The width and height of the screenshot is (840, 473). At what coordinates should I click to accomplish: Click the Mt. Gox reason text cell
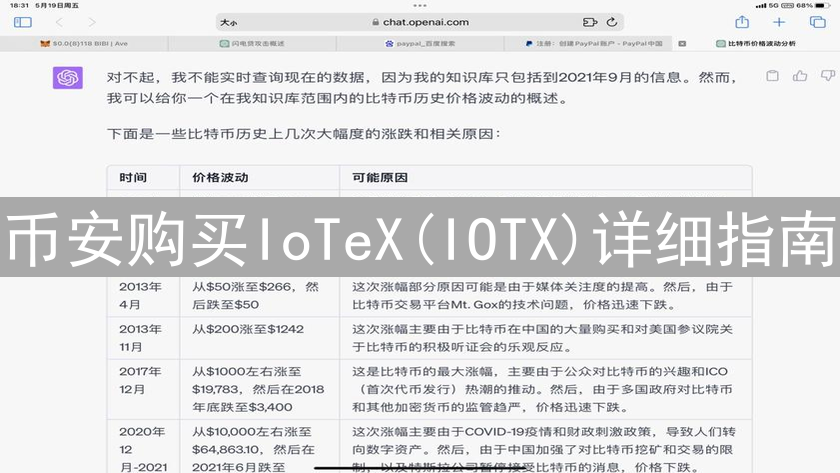[545, 296]
